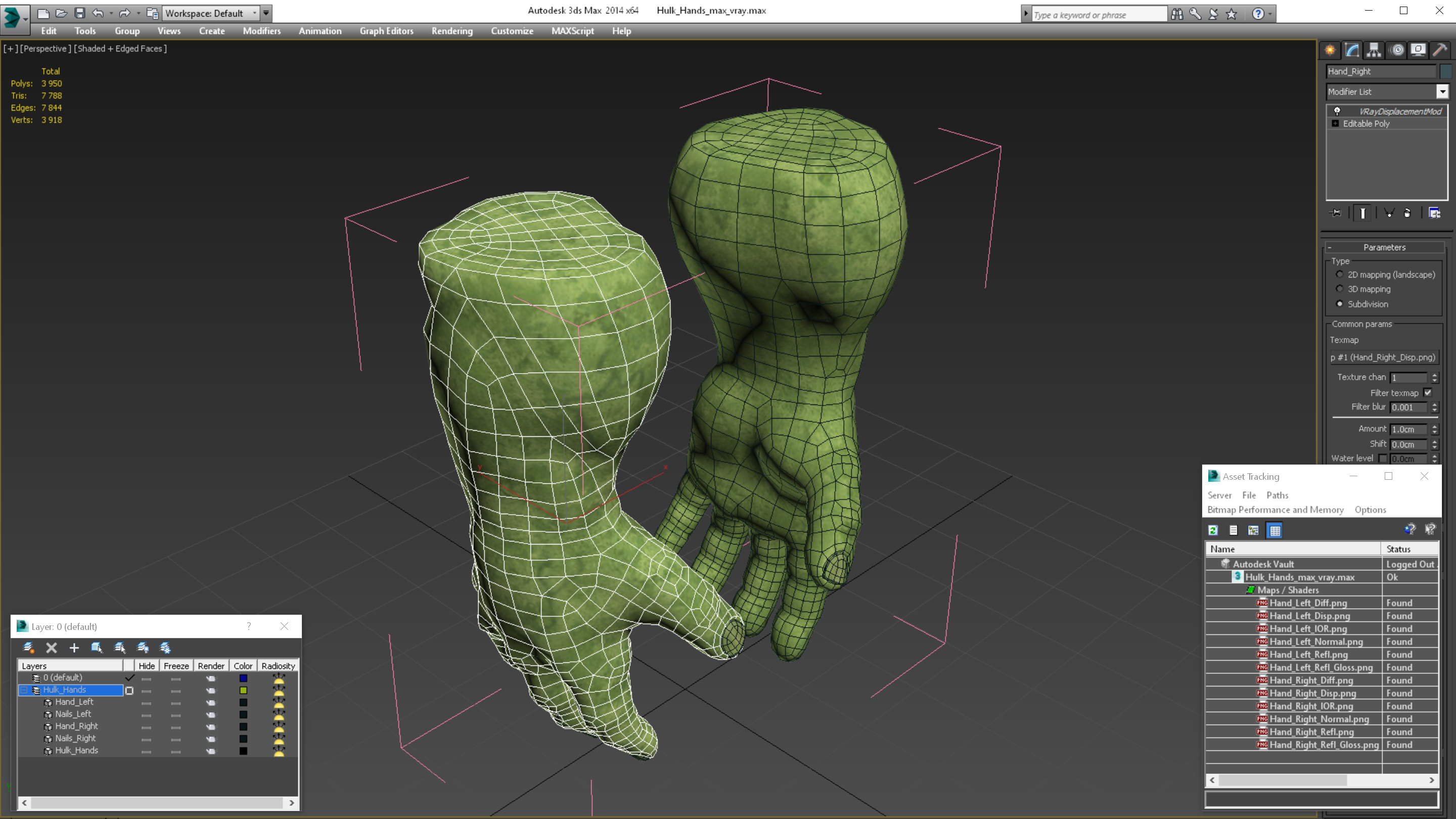This screenshot has width=1456, height=819.
Task: Click Hand_Right object color swatch
Action: (x=1446, y=71)
